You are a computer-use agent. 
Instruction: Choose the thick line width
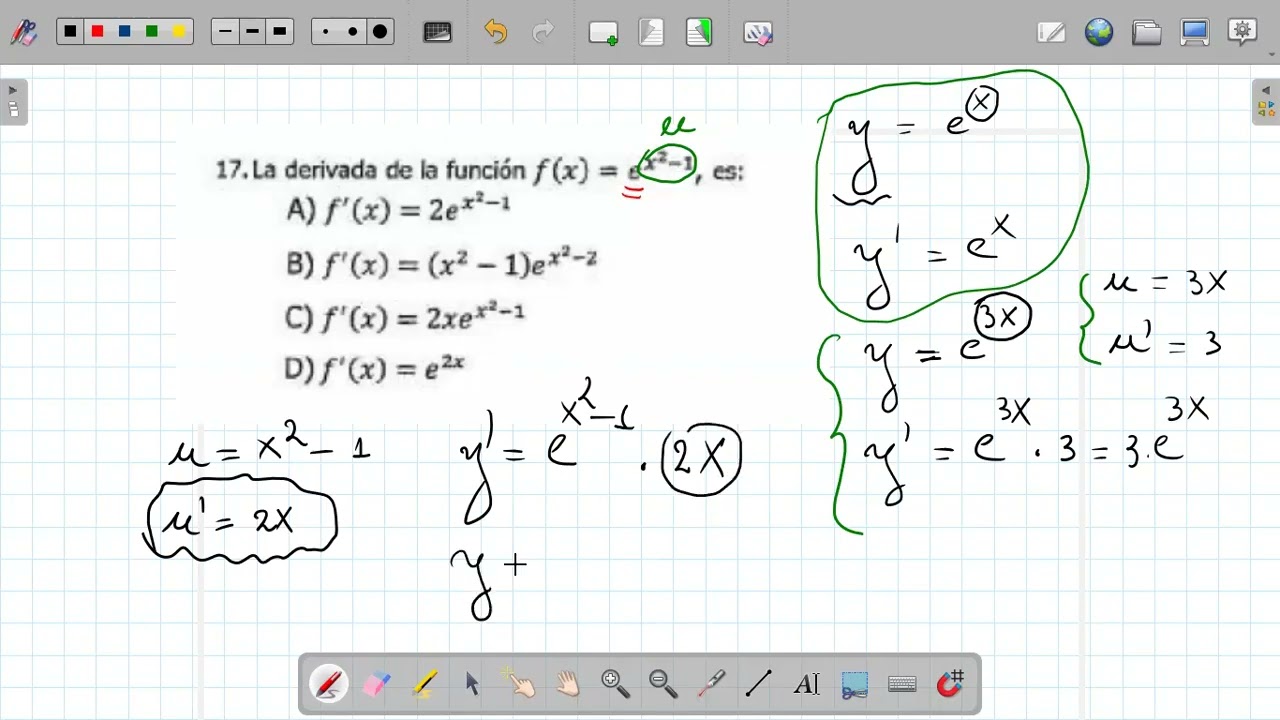tap(279, 32)
